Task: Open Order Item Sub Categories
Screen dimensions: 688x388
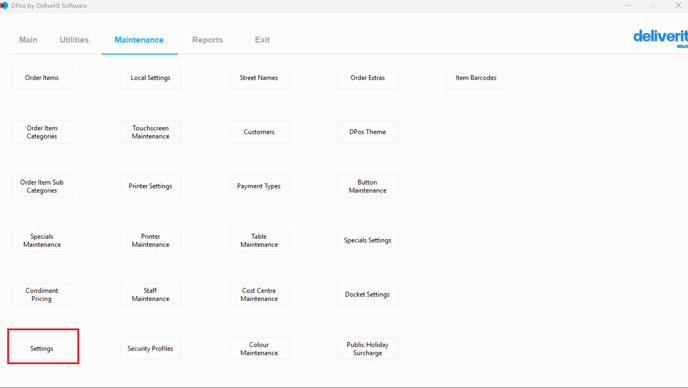Action: [x=42, y=186]
